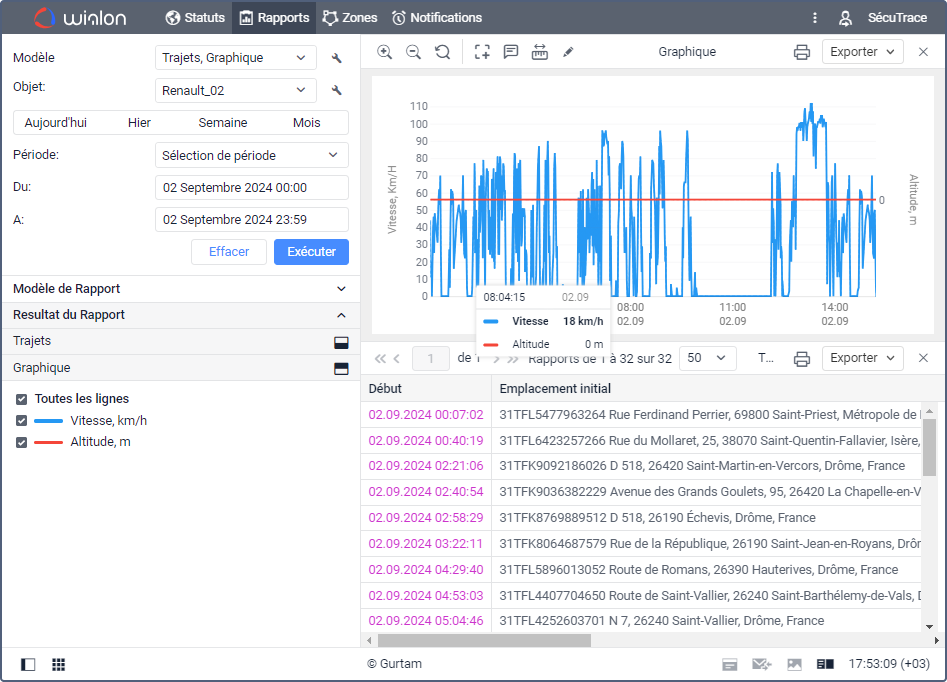Open the Période selection dropdown
947x682 pixels.
[x=251, y=155]
